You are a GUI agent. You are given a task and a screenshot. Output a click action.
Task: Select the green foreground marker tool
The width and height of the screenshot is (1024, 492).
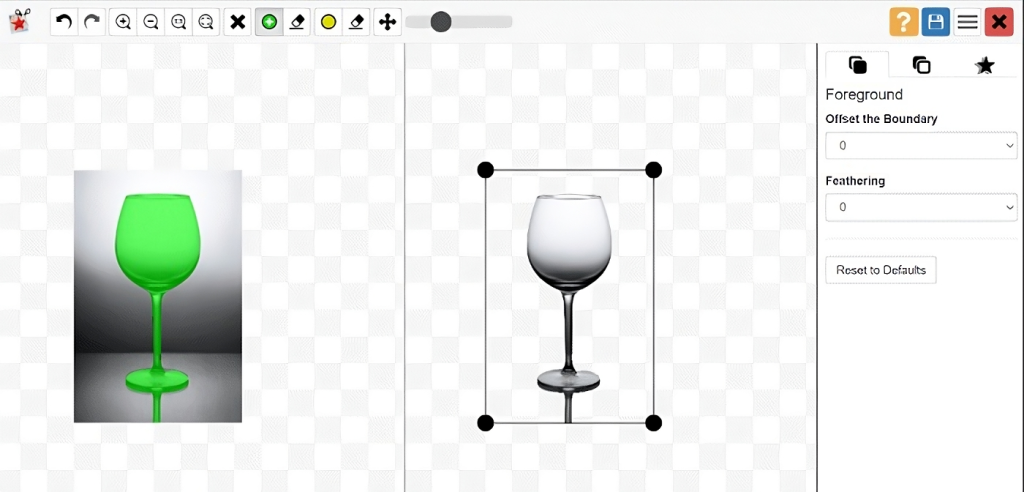pyautogui.click(x=269, y=22)
